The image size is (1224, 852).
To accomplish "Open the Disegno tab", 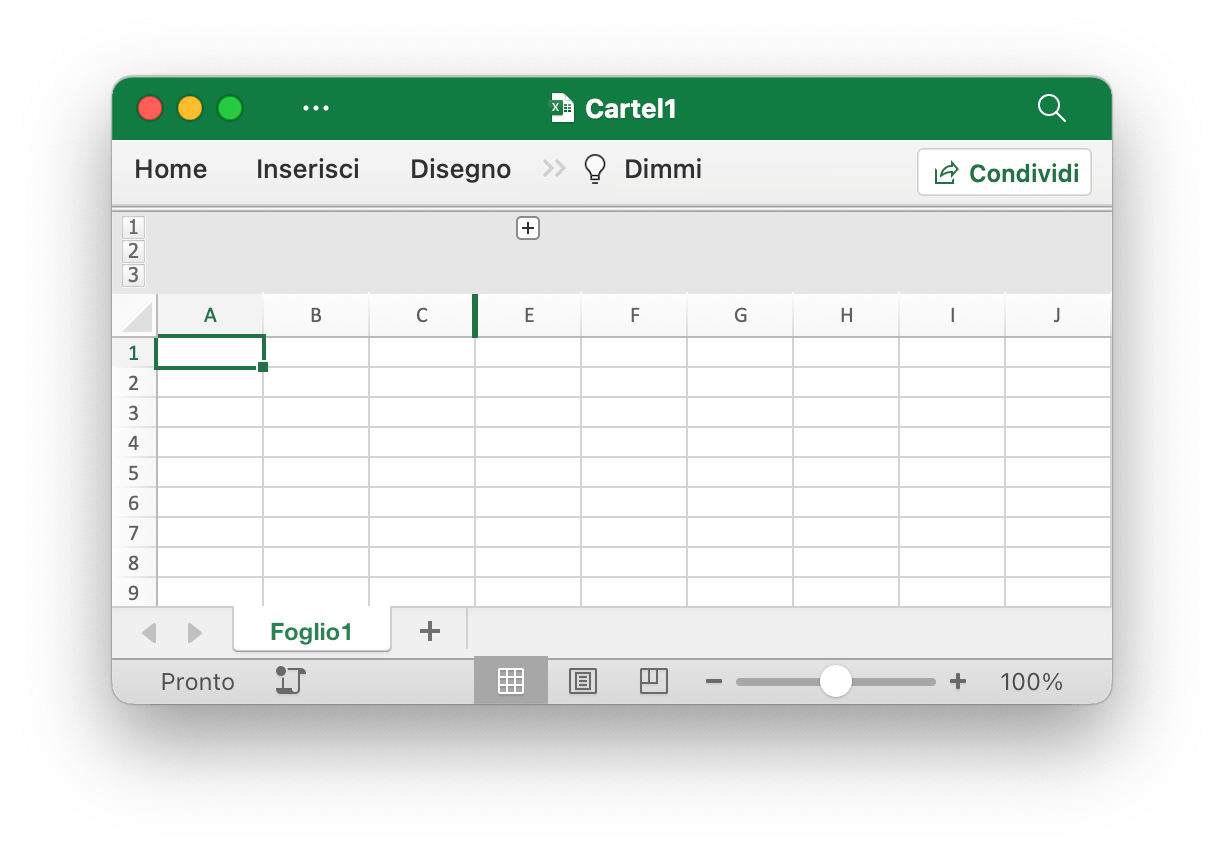I will pyautogui.click(x=461, y=169).
